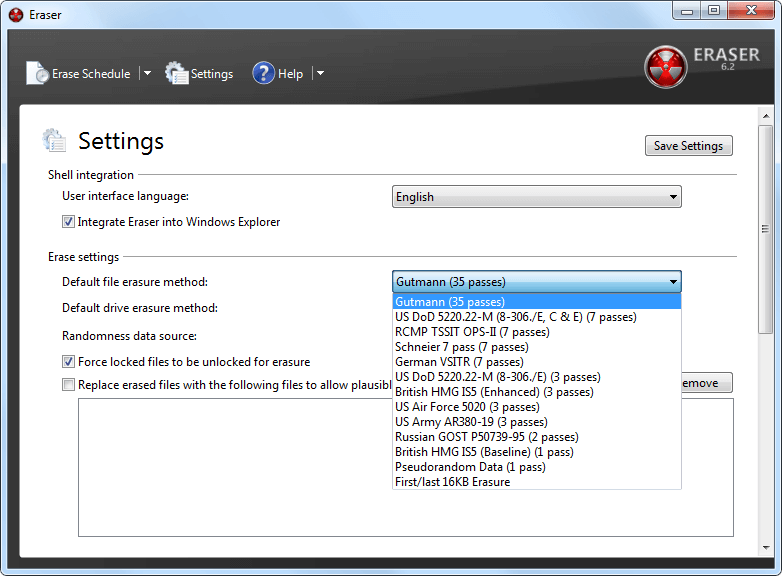Open Settings via the gear icon
Image resolution: width=782 pixels, height=576 pixels.
[176, 73]
